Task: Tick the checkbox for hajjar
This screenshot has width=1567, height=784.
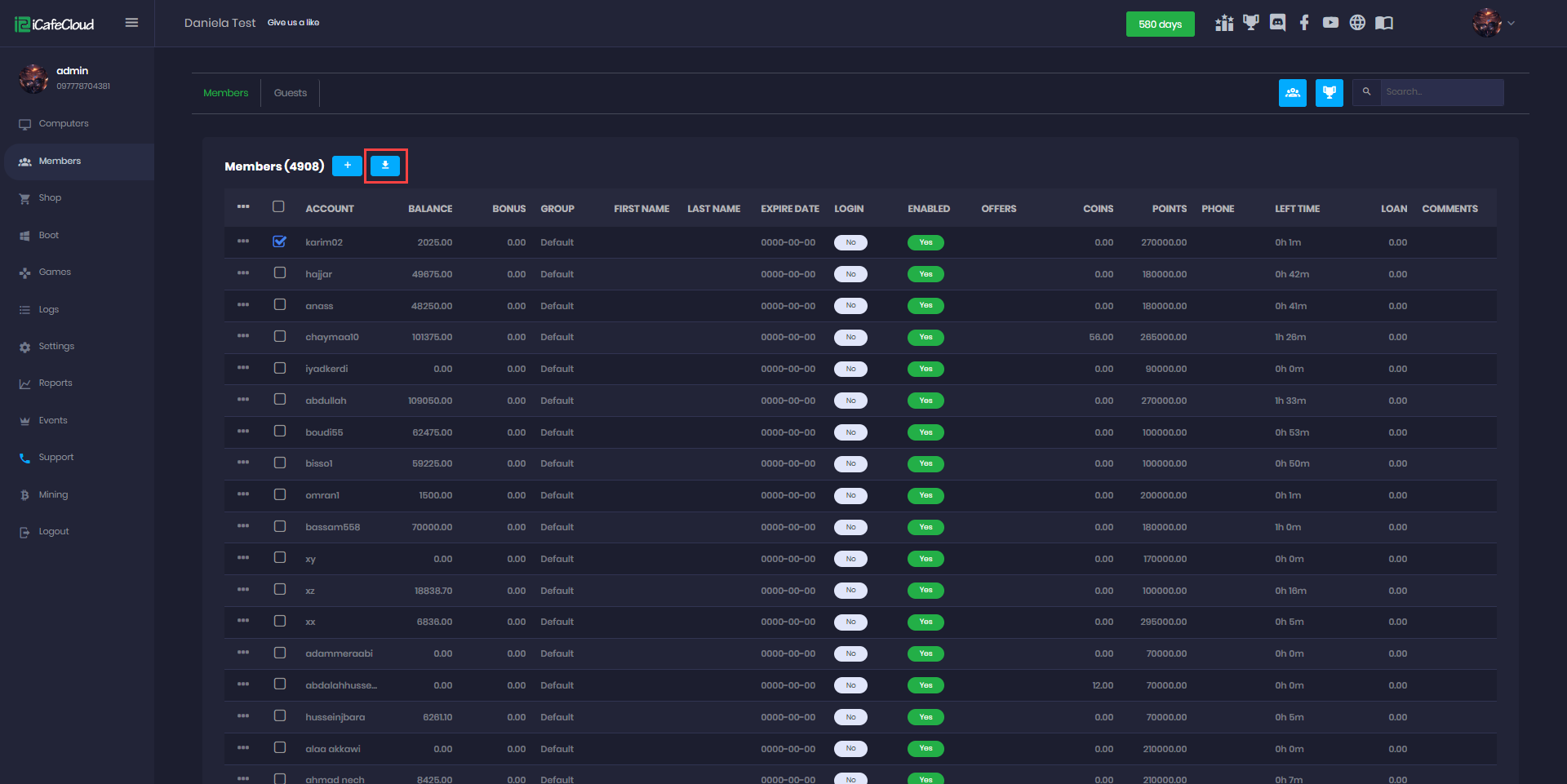Action: pos(280,273)
